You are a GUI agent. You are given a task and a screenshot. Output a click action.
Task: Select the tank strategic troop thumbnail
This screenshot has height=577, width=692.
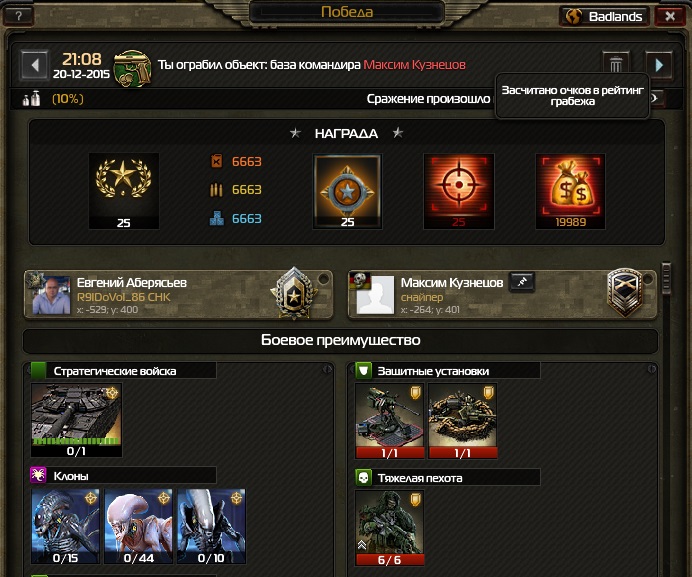pyautogui.click(x=76, y=420)
